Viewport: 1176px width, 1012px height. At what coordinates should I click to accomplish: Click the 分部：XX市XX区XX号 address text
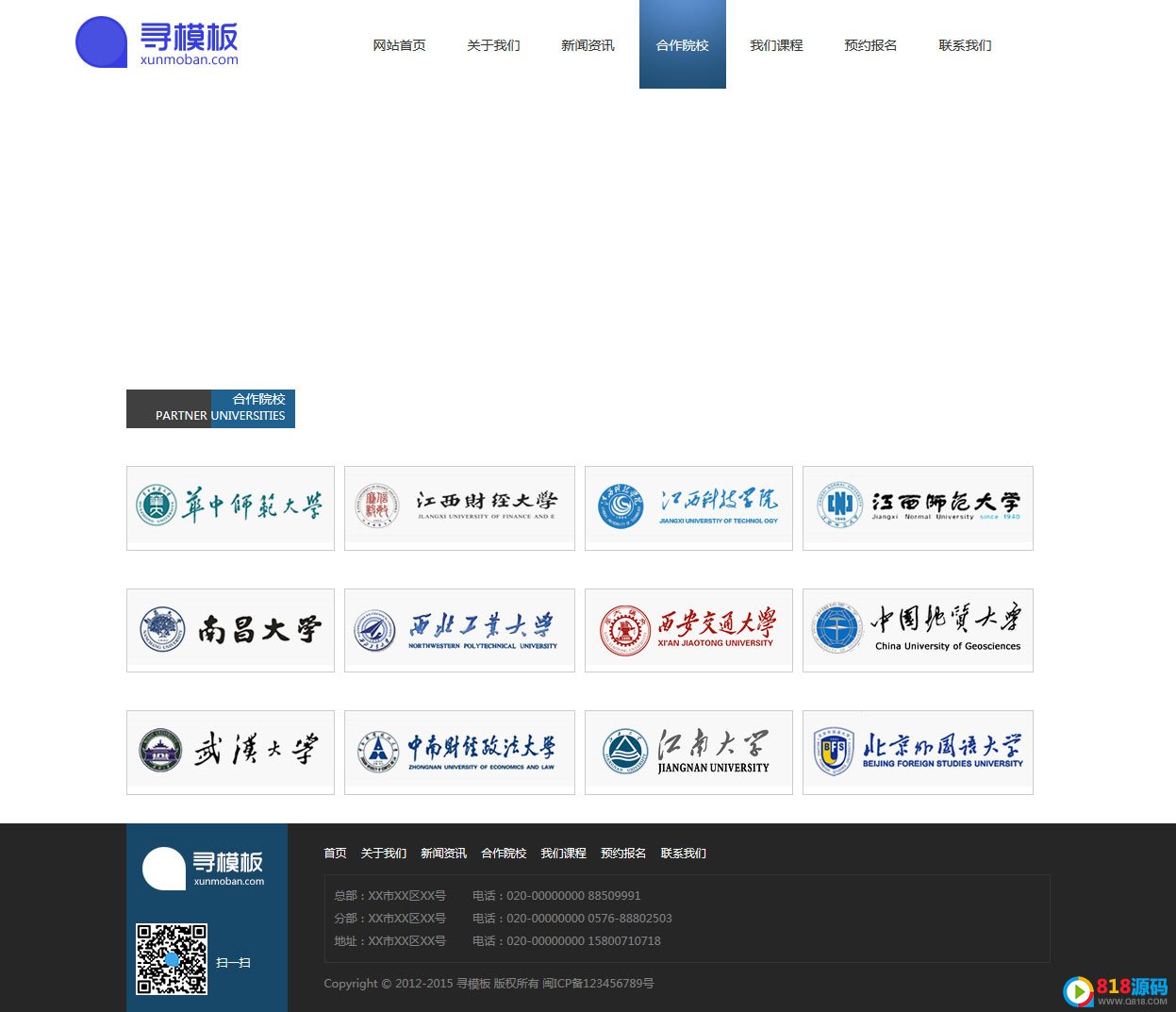point(389,919)
